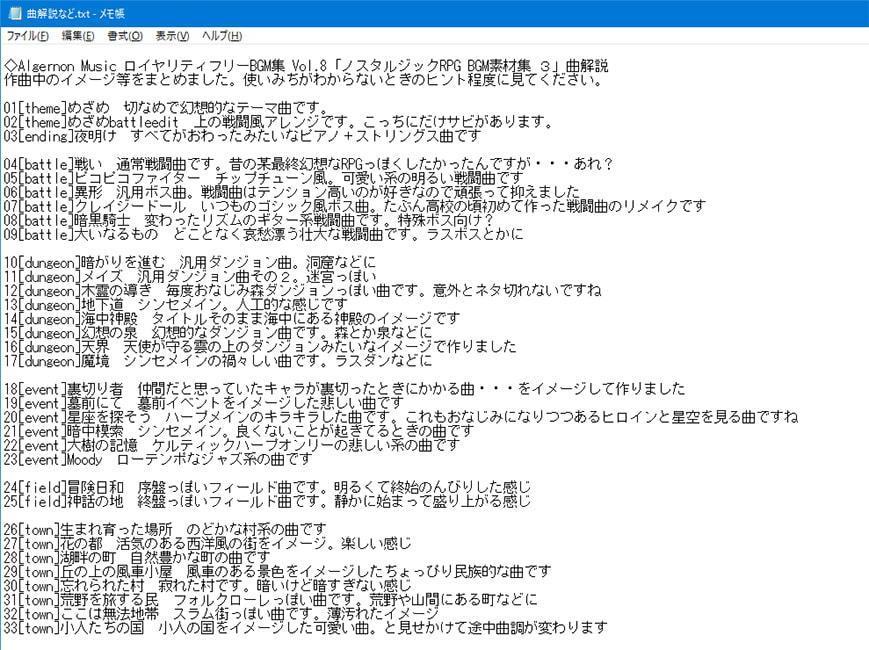Click the line 26[town]生まれ育った場所
The image size is (869, 650).
coord(165,530)
